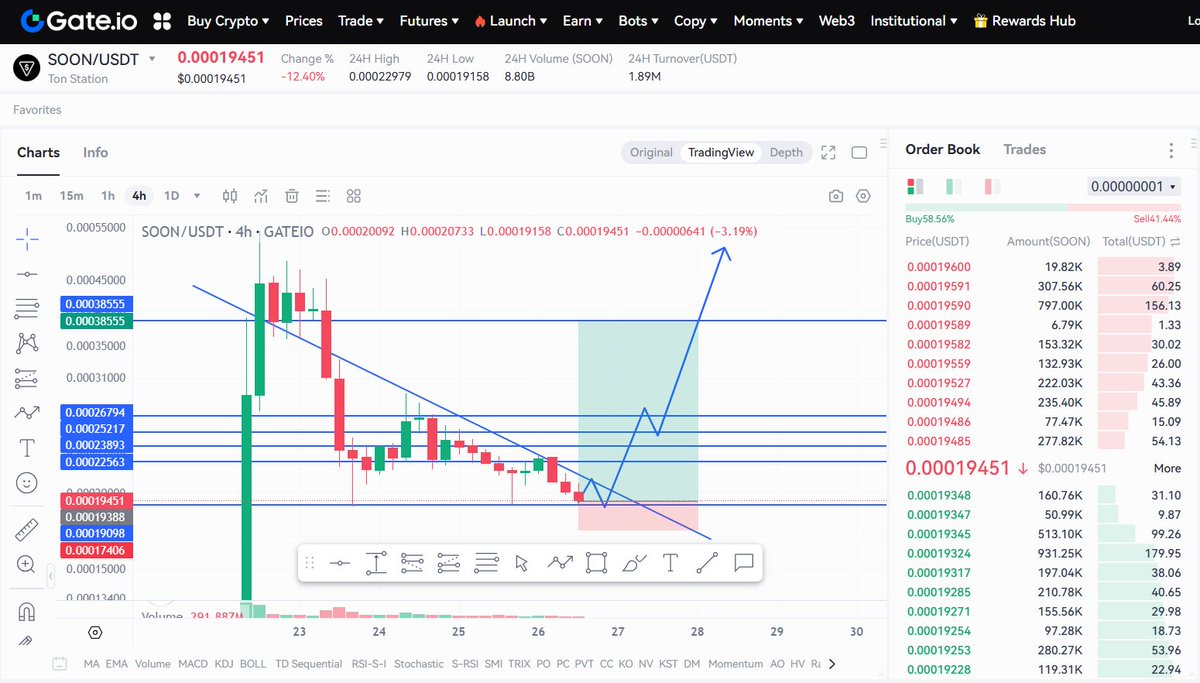Open the order book kebab menu
This screenshot has width=1200, height=683.
(x=1171, y=150)
